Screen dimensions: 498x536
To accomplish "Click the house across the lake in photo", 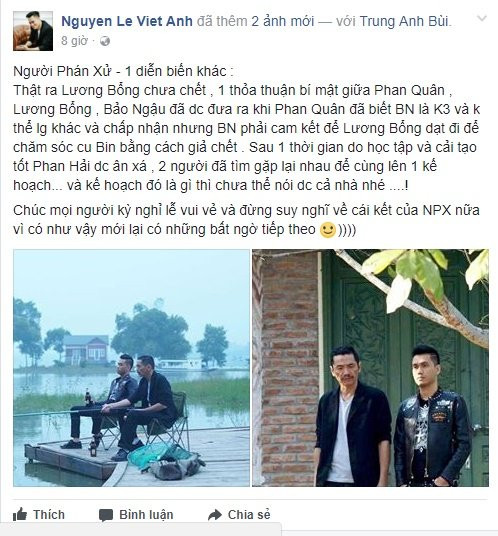I will click(86, 349).
